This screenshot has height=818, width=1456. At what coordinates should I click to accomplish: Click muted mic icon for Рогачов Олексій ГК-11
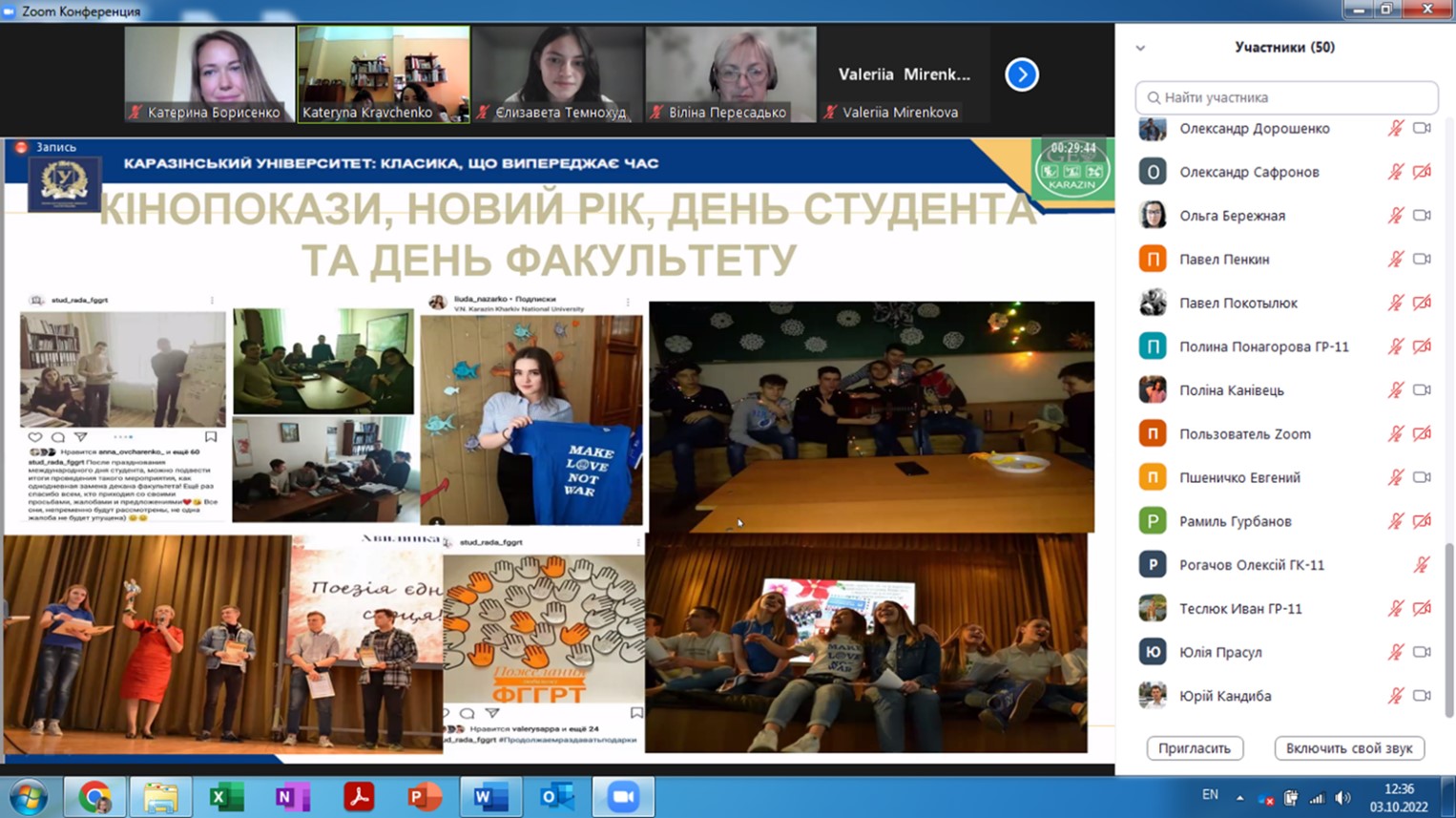tap(1422, 565)
